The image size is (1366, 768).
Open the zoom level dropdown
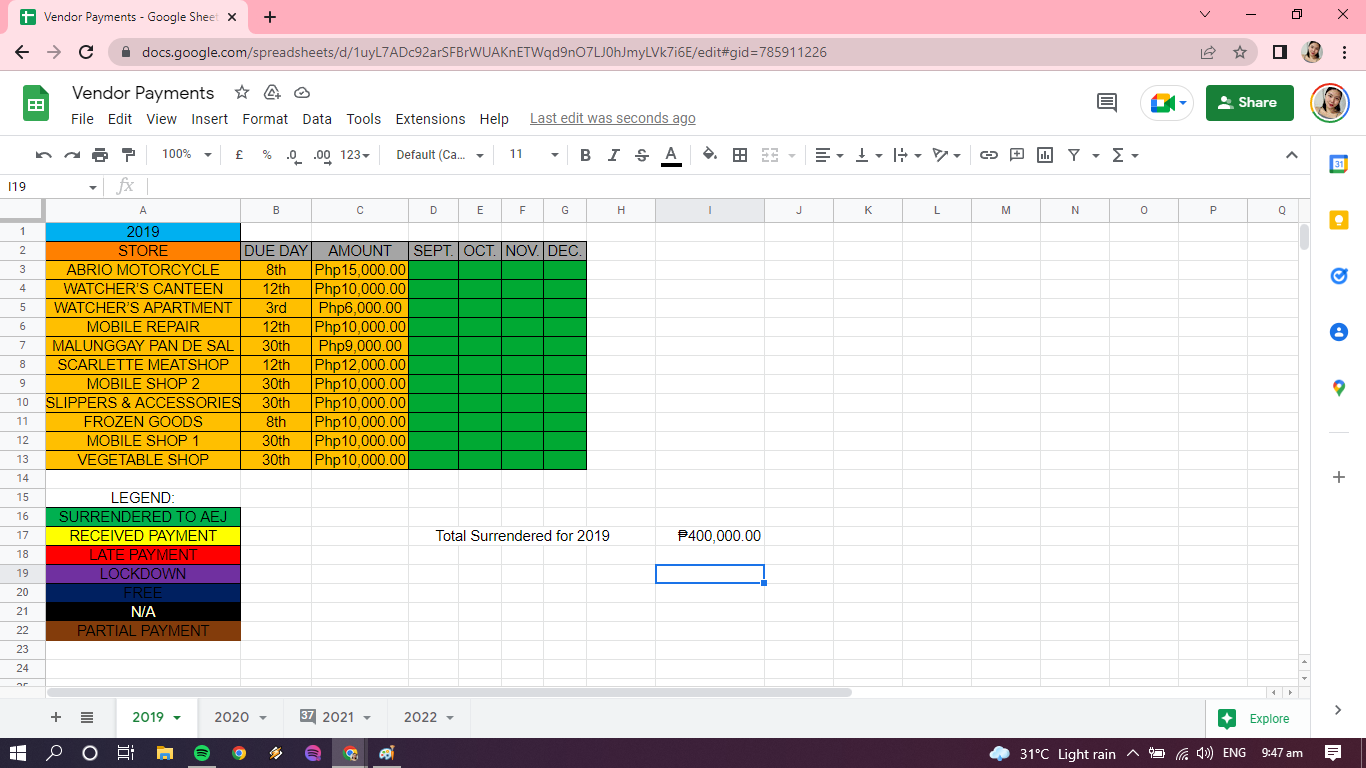click(186, 155)
